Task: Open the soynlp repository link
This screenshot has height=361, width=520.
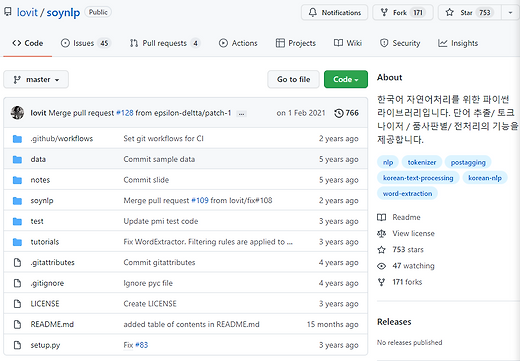Action: [63, 13]
